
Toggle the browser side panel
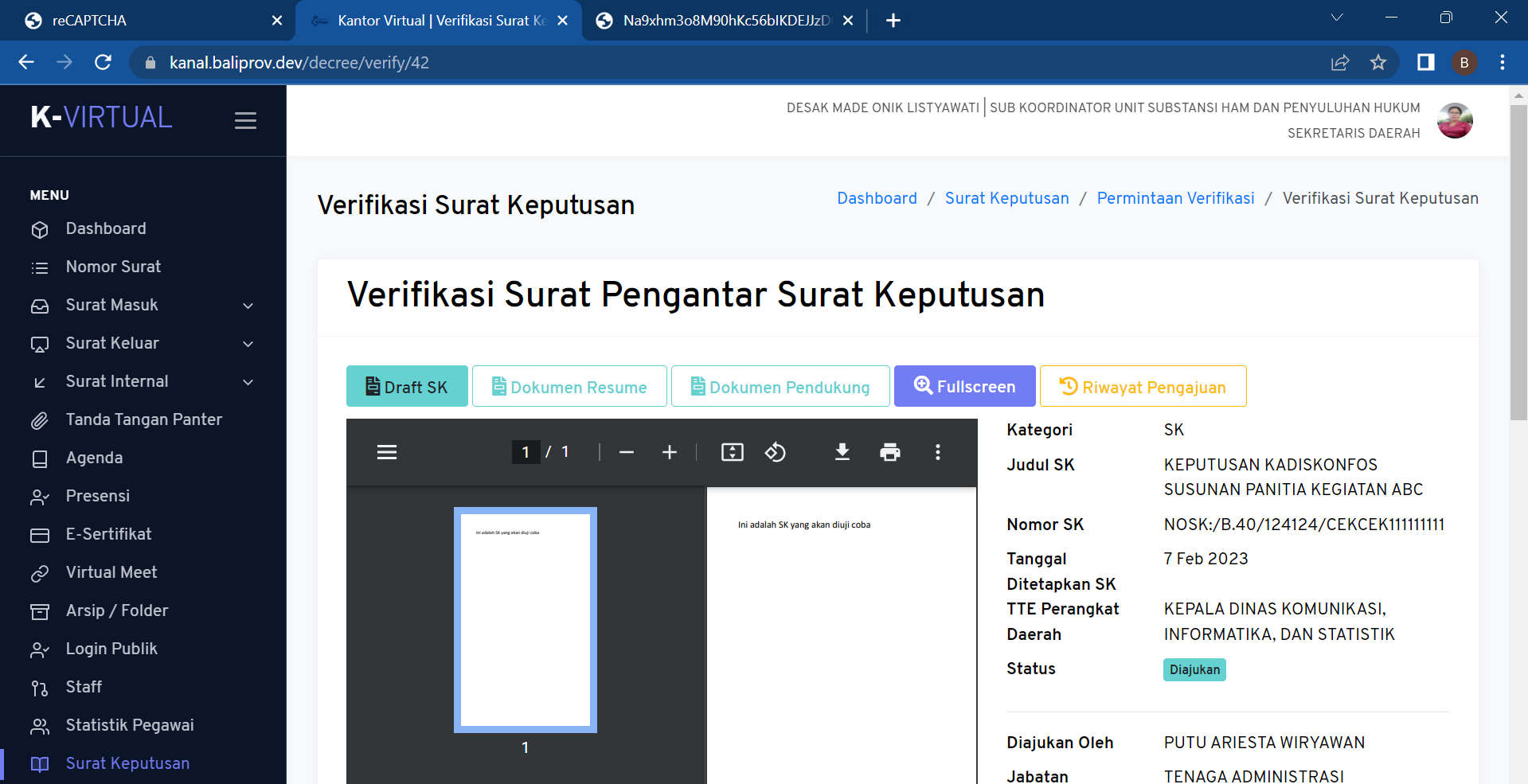click(x=1425, y=62)
